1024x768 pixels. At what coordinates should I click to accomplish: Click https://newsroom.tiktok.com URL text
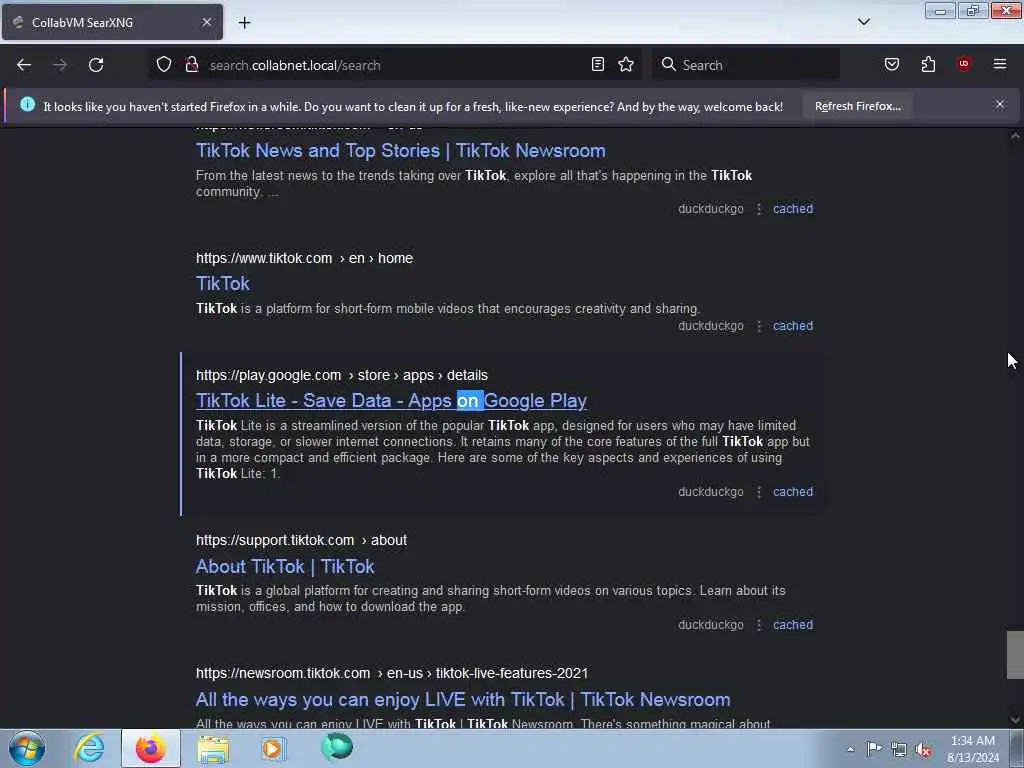click(283, 673)
